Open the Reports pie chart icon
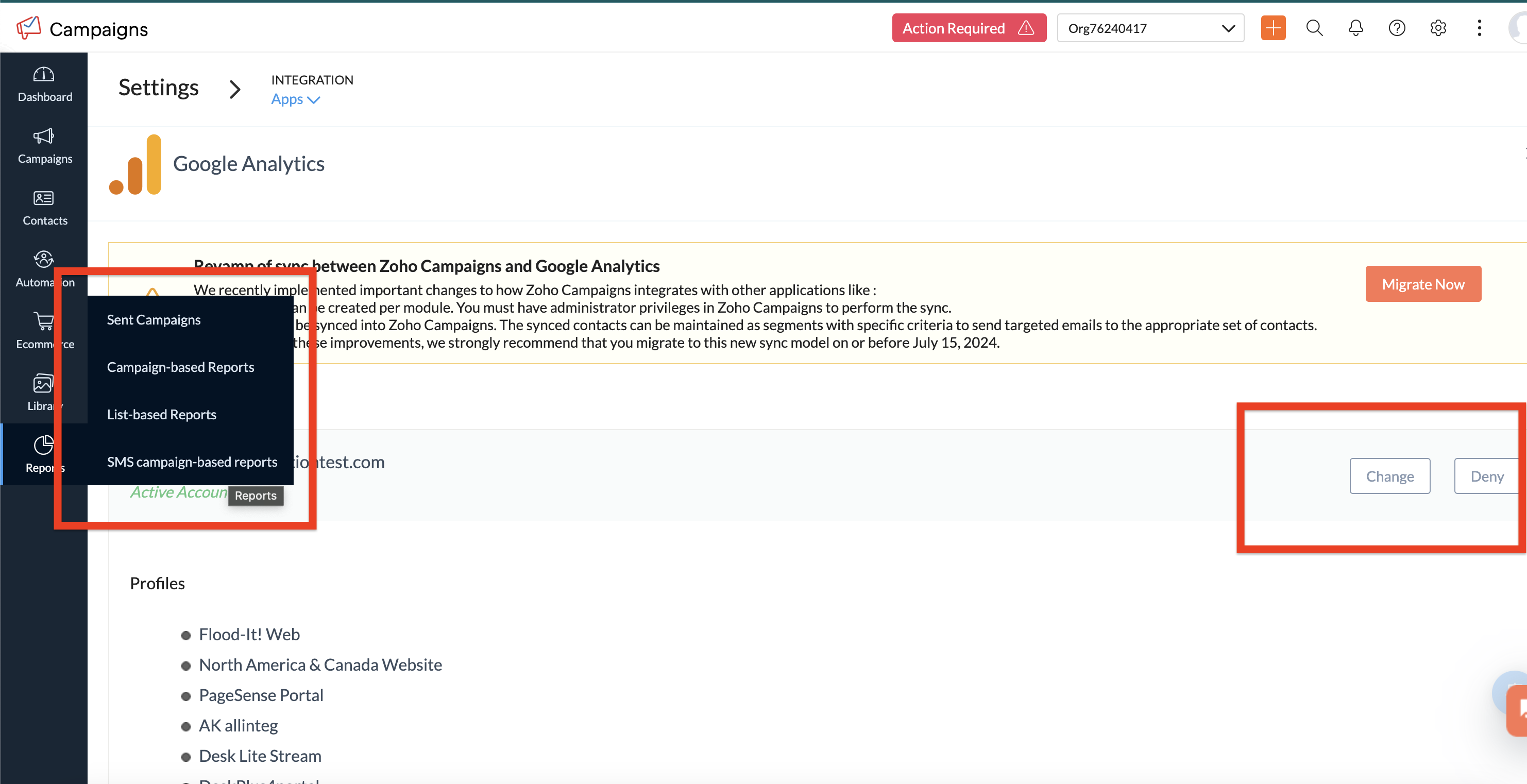This screenshot has height=784, width=1527. coord(43,453)
